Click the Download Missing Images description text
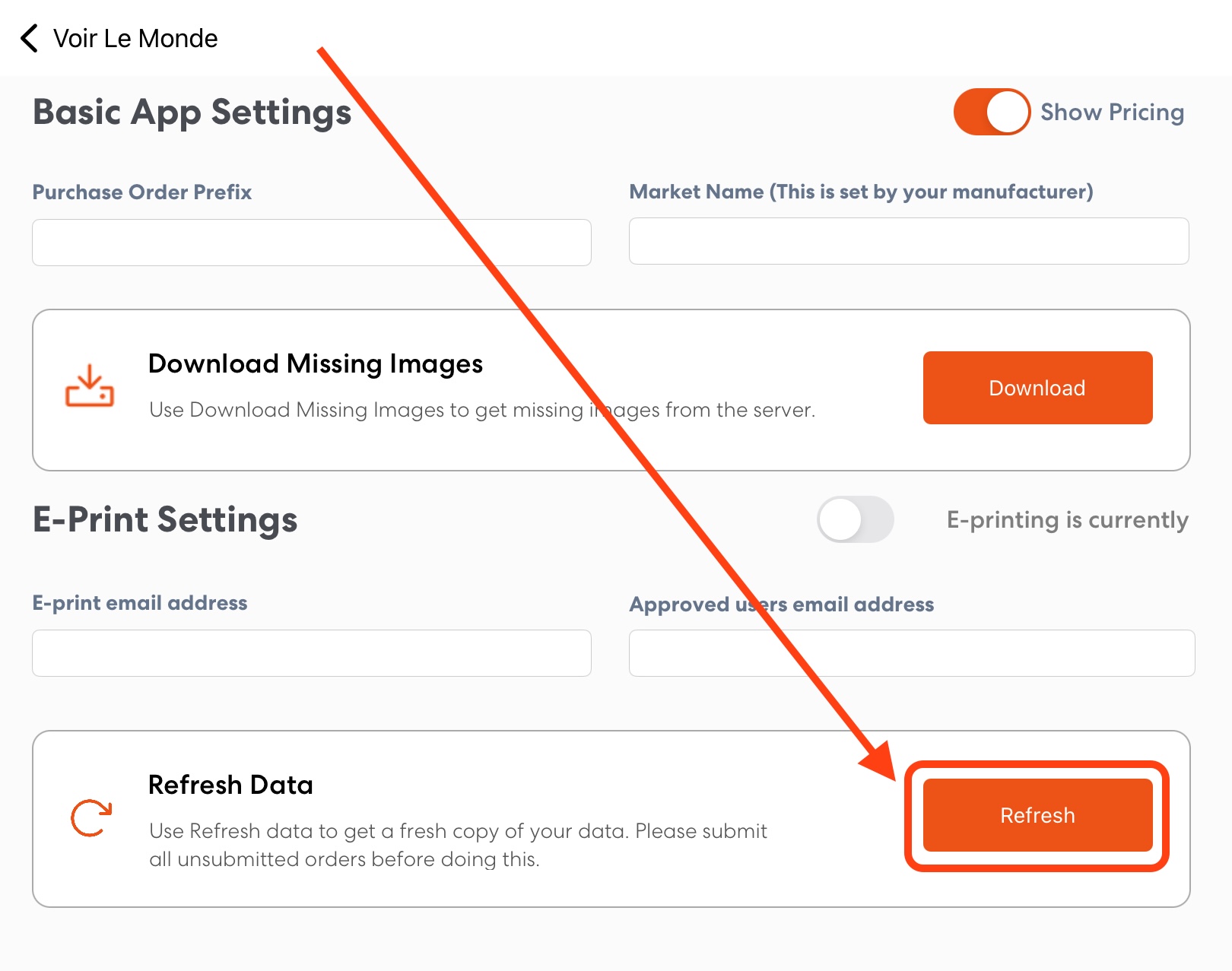The height and width of the screenshot is (971, 1232). (x=482, y=410)
